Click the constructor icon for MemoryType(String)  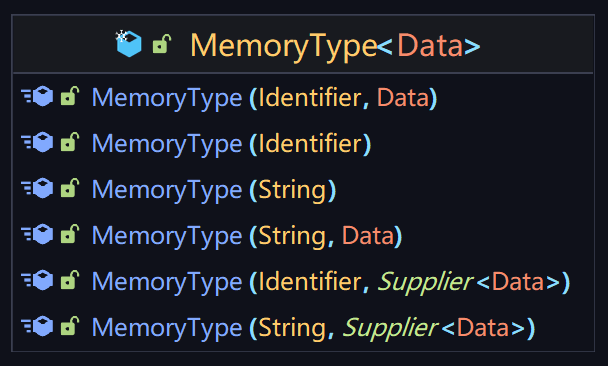37,188
